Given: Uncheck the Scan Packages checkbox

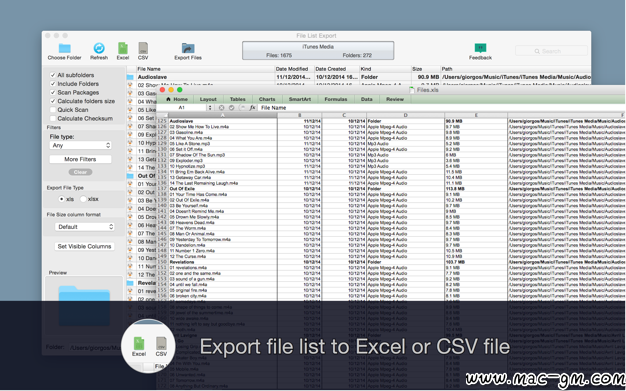Looking at the screenshot, I should tap(53, 92).
